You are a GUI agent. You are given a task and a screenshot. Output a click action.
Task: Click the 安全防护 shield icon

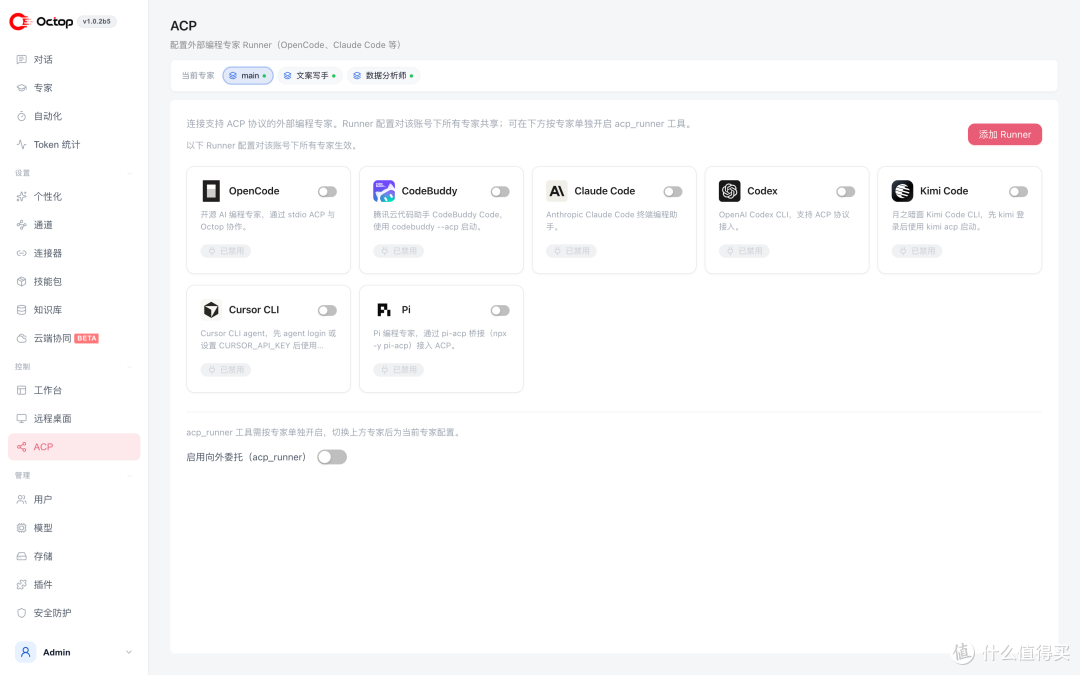click(x=21, y=613)
